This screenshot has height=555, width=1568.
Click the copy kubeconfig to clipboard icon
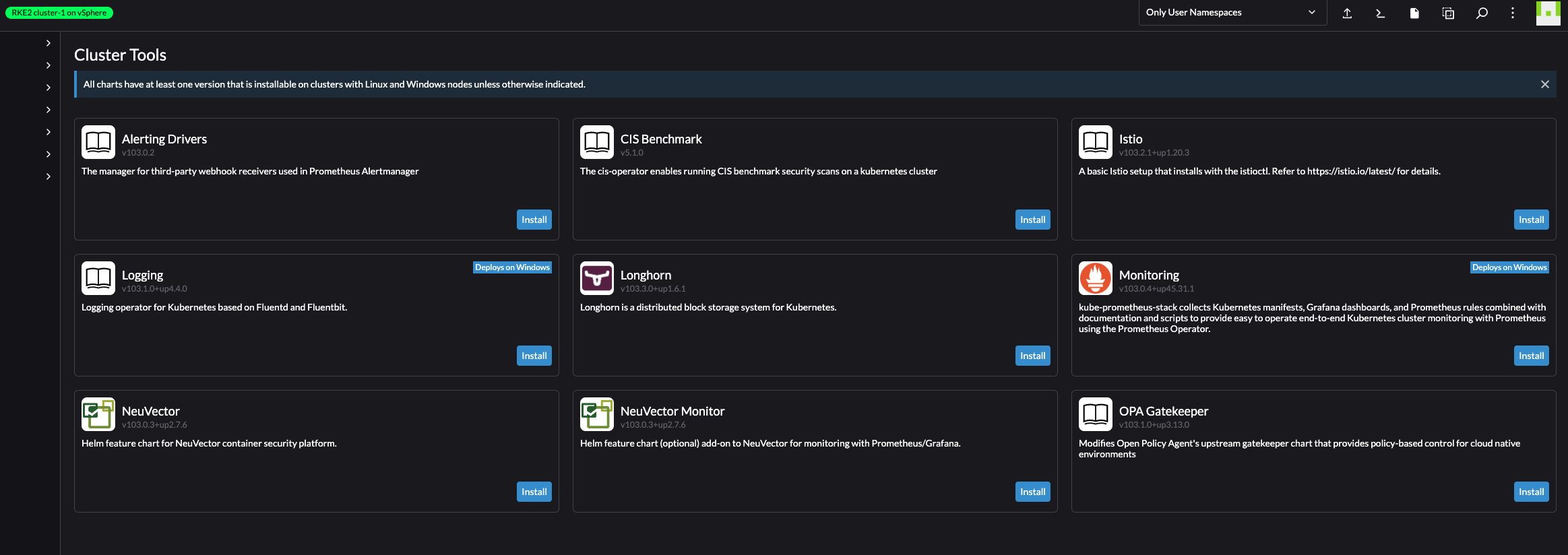click(x=1448, y=13)
